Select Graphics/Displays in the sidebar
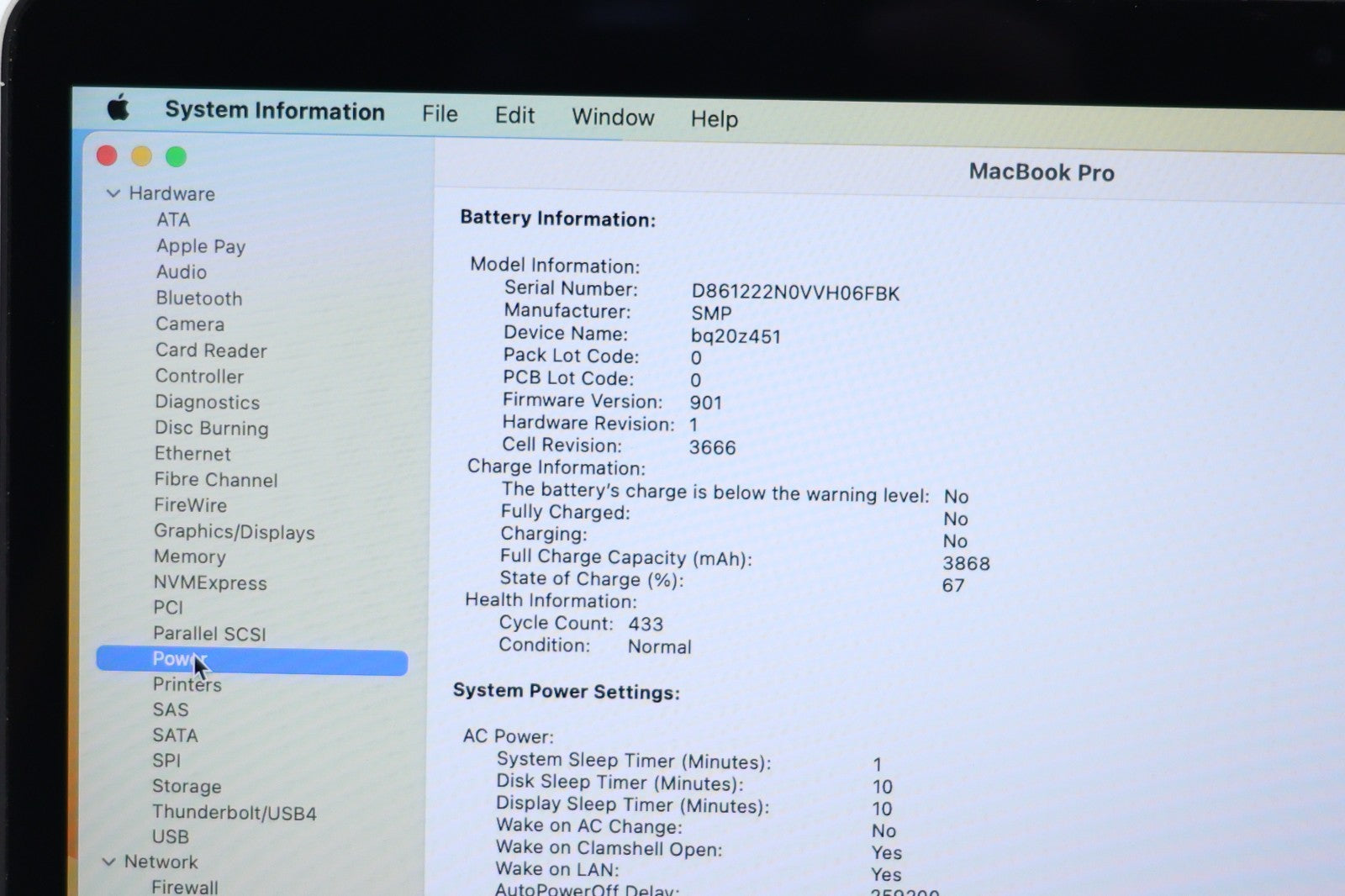The image size is (1345, 896). point(234,532)
